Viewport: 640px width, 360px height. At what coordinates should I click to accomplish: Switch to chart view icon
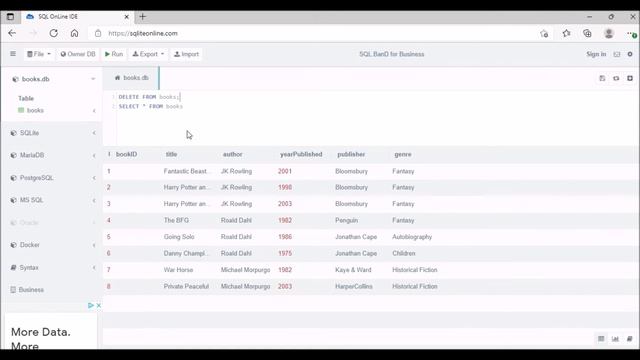click(x=616, y=339)
